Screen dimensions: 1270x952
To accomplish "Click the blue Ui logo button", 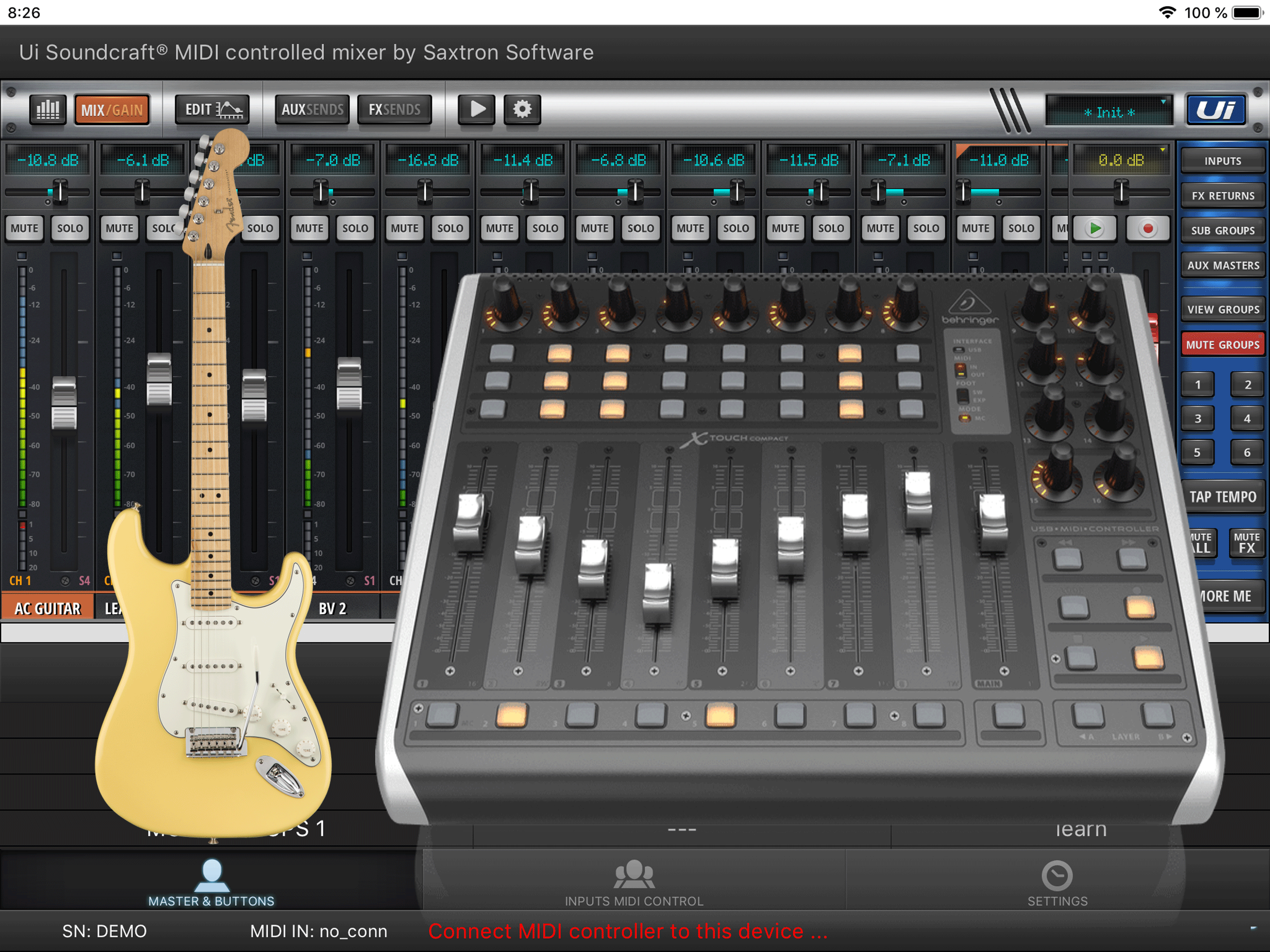I will pos(1216,110).
